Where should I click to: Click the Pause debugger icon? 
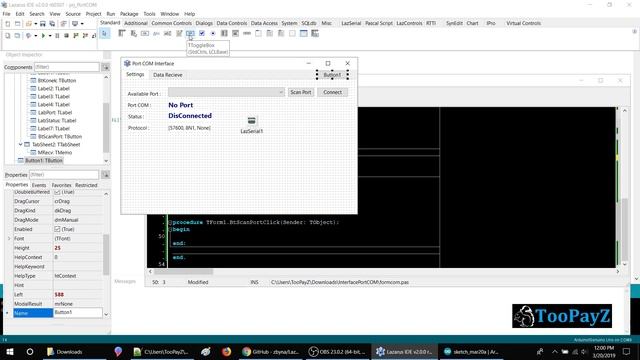(57, 36)
